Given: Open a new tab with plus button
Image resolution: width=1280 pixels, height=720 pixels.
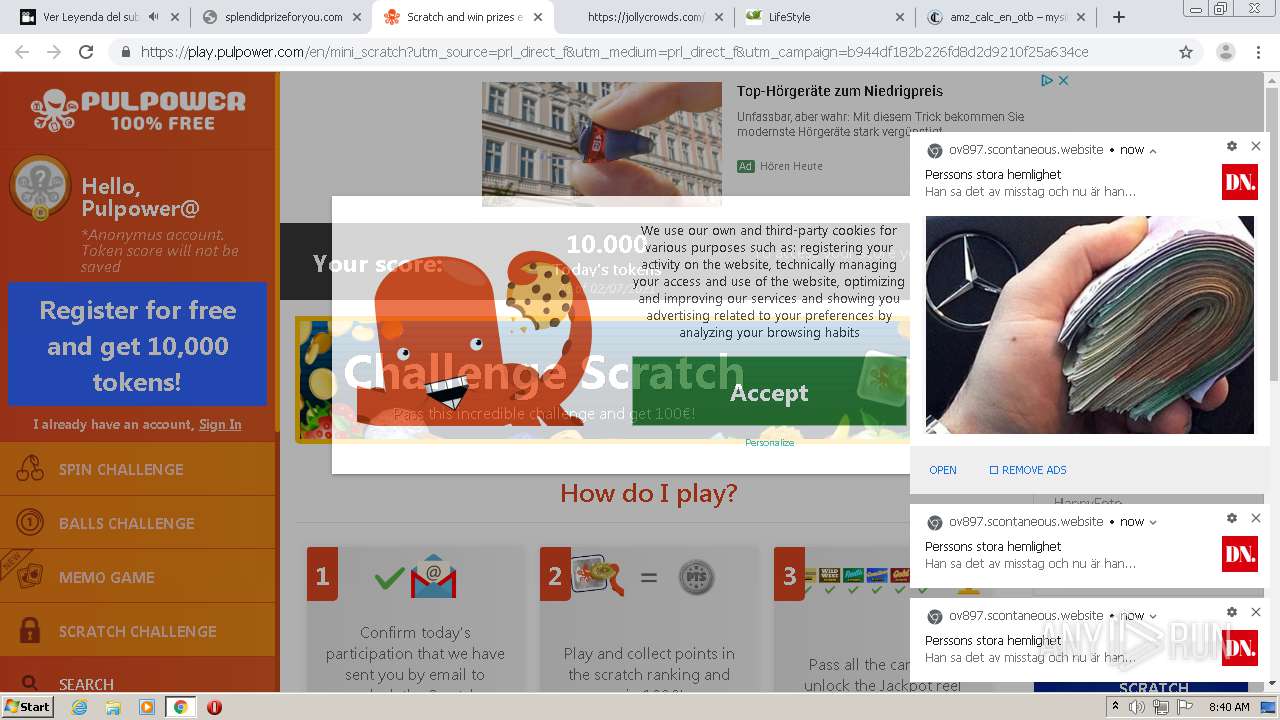Looking at the screenshot, I should tap(1119, 17).
